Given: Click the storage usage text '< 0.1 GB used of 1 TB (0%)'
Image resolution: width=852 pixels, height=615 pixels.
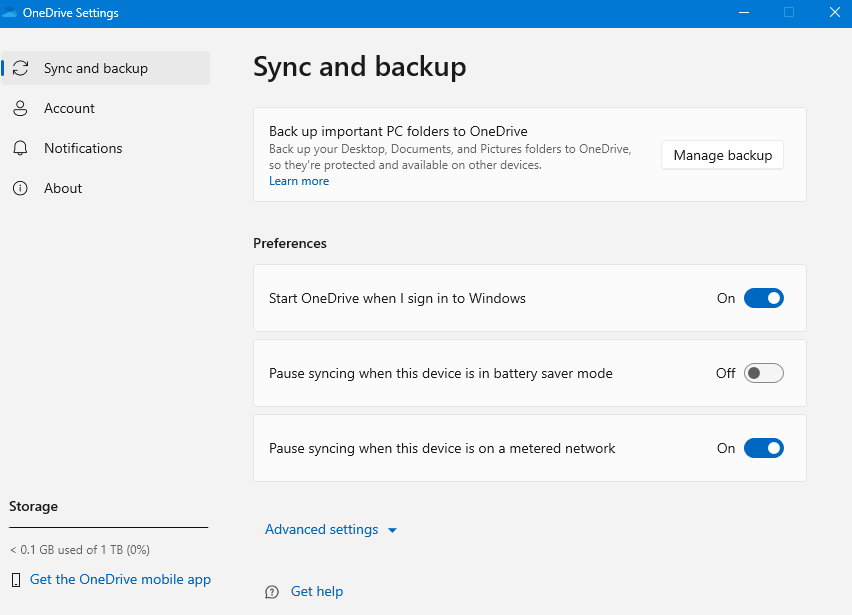Looking at the screenshot, I should coord(80,550).
